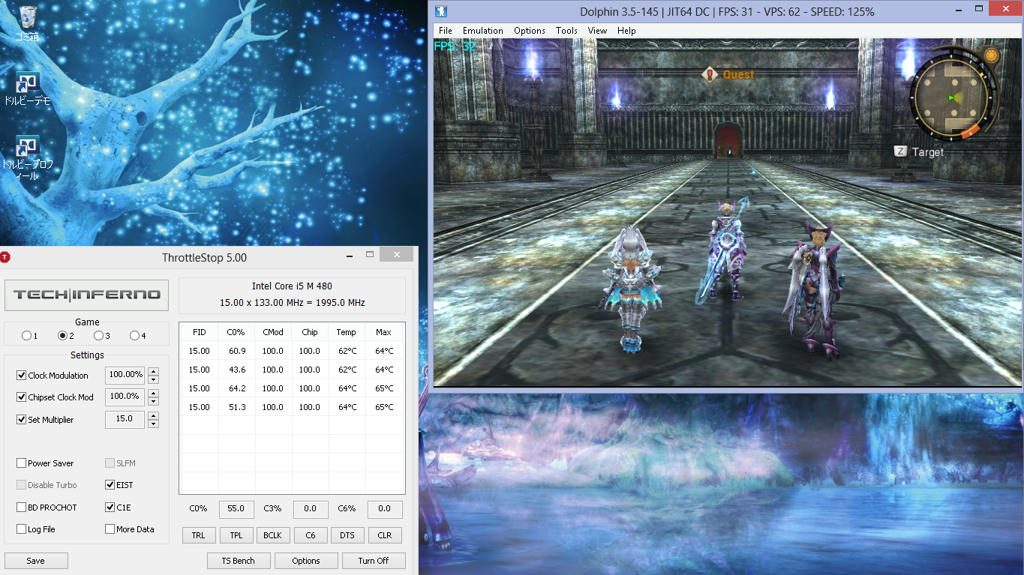The image size is (1024, 575).
Task: Increase Clock Modulation with up arrow
Action: tap(153, 372)
